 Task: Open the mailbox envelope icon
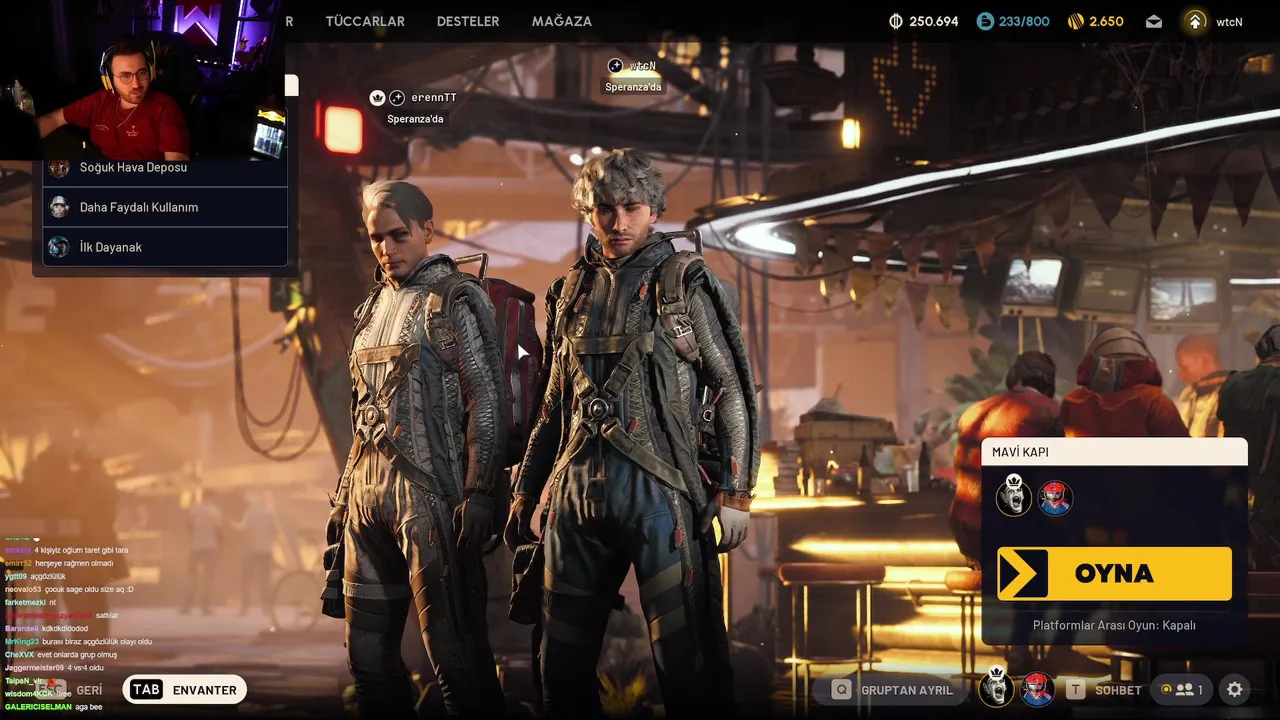(1154, 21)
